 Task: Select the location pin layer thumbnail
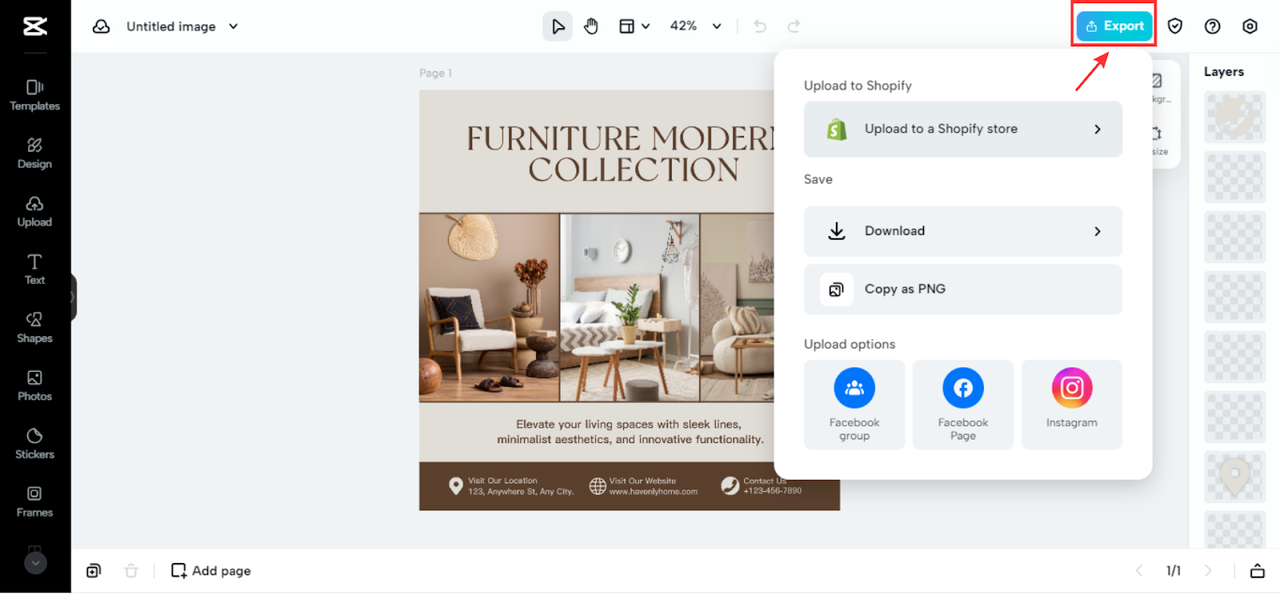[1235, 477]
